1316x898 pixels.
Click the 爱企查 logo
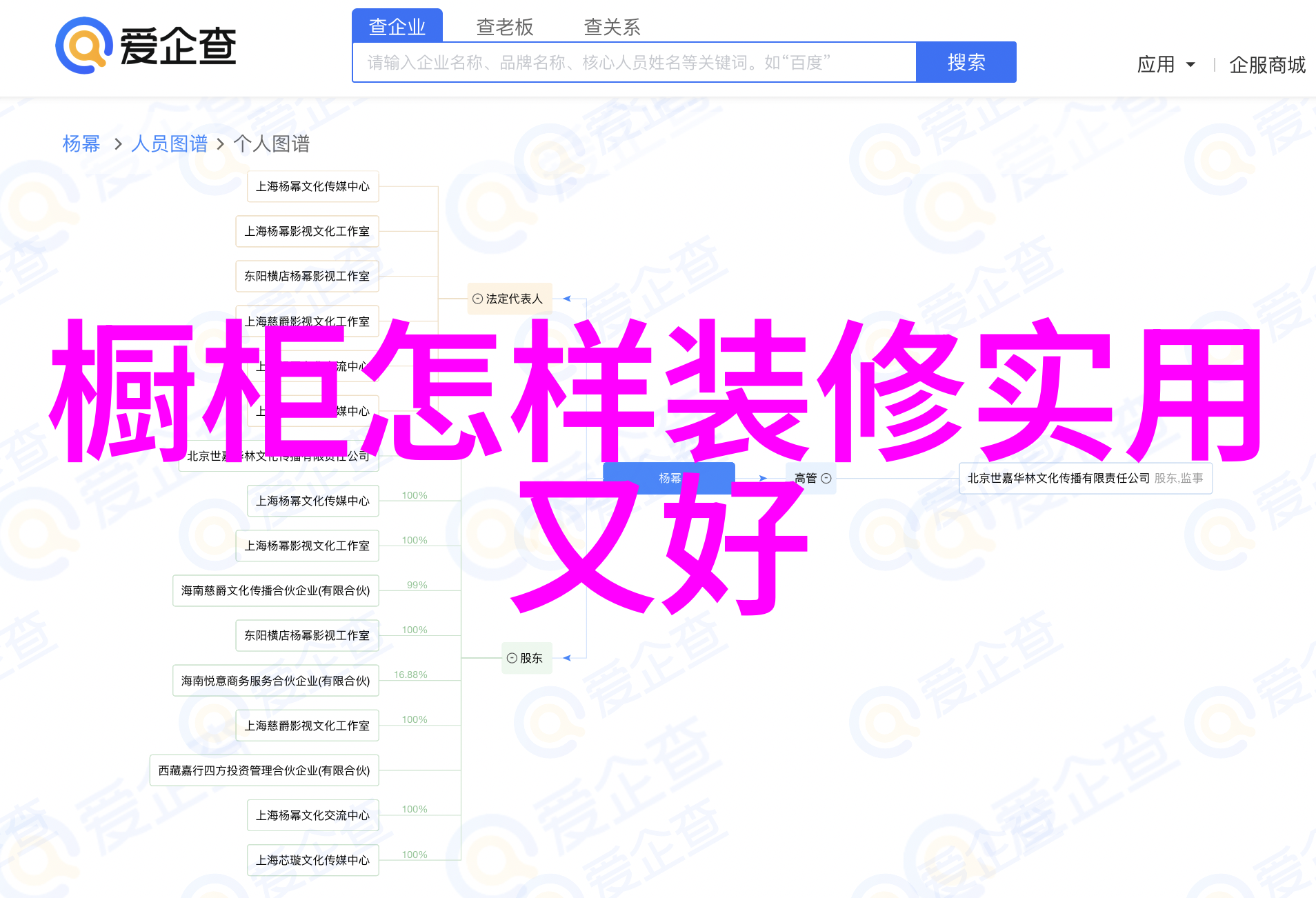pos(146,46)
